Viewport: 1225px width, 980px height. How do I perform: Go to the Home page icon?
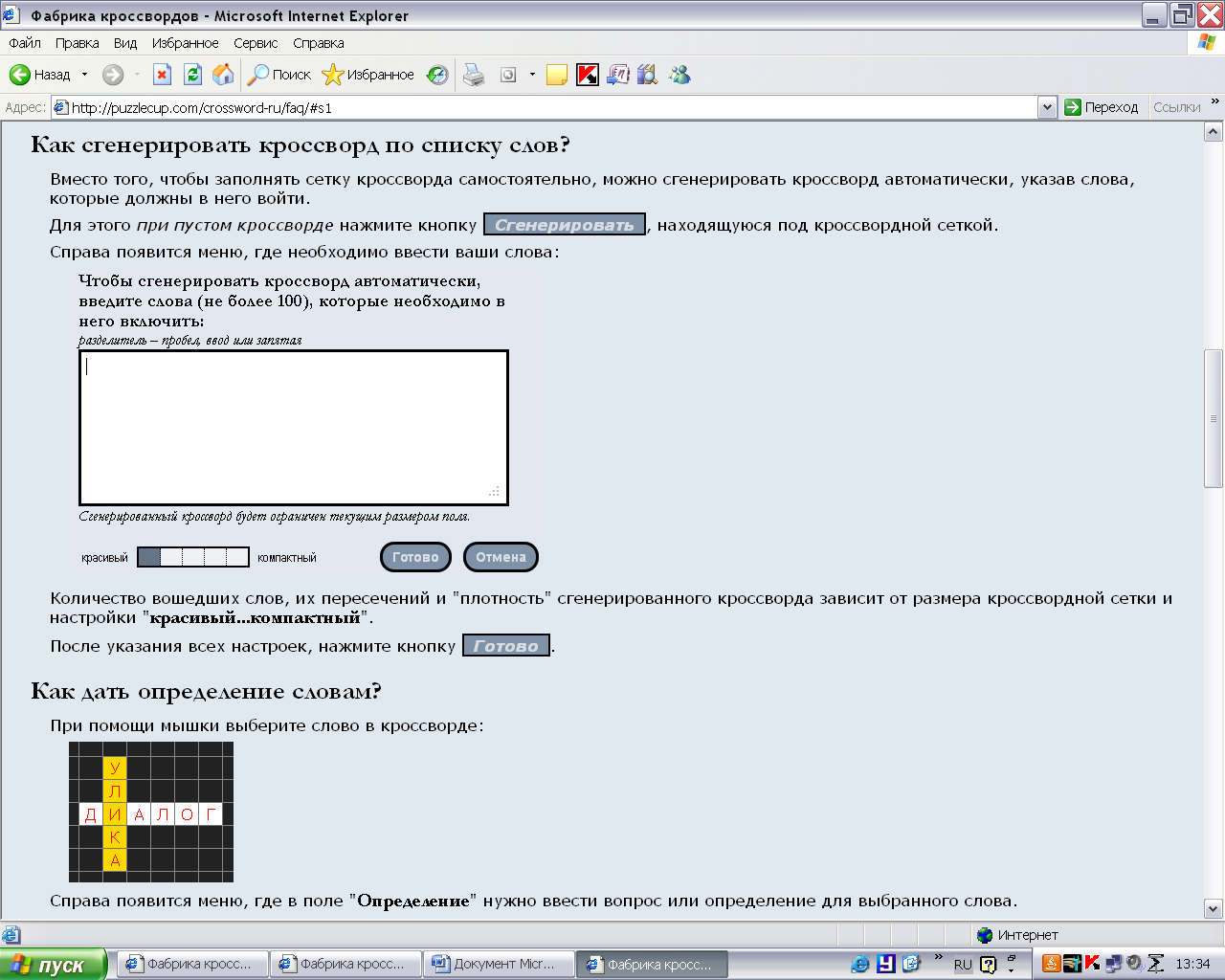pyautogui.click(x=223, y=75)
